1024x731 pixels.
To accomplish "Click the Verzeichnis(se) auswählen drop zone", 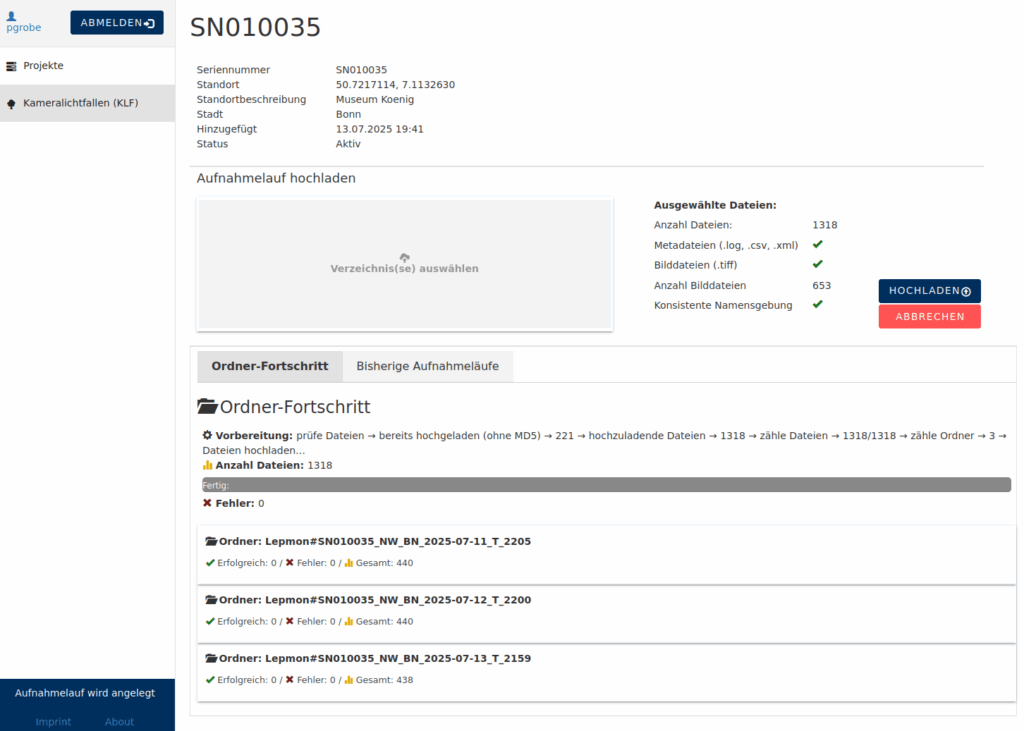I will coord(404,264).
